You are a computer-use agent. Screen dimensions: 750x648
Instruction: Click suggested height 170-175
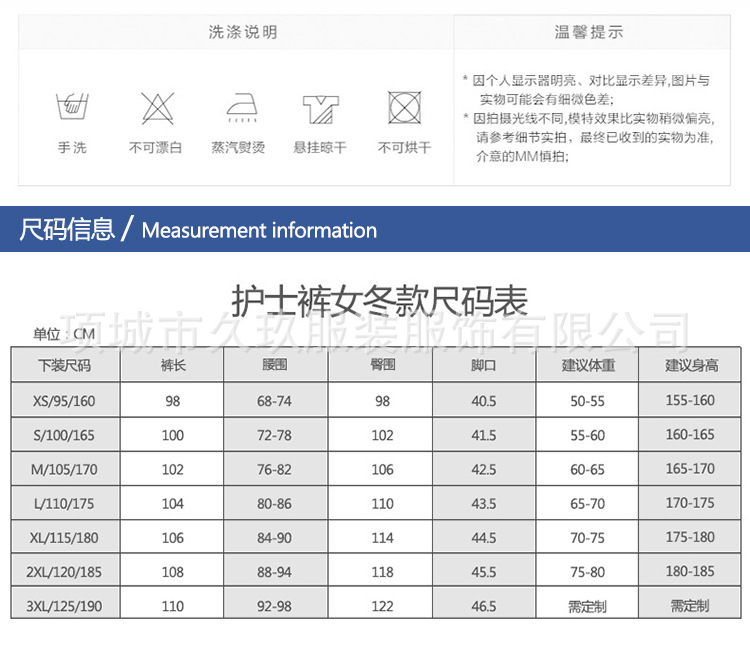pos(690,503)
